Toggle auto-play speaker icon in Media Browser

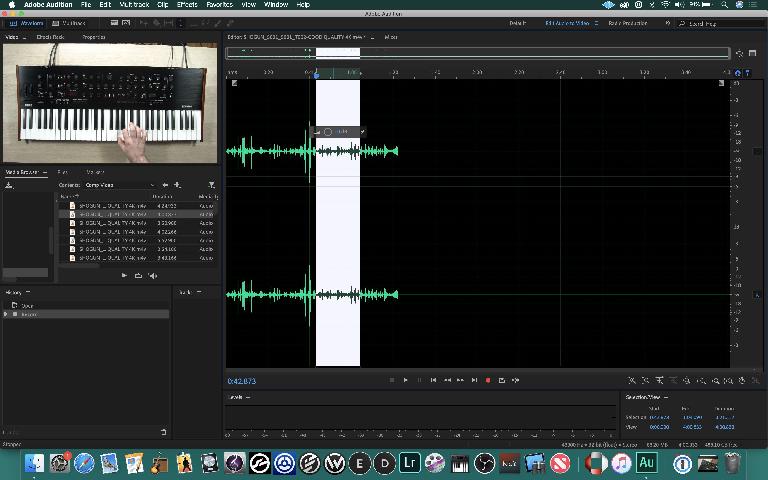click(152, 275)
